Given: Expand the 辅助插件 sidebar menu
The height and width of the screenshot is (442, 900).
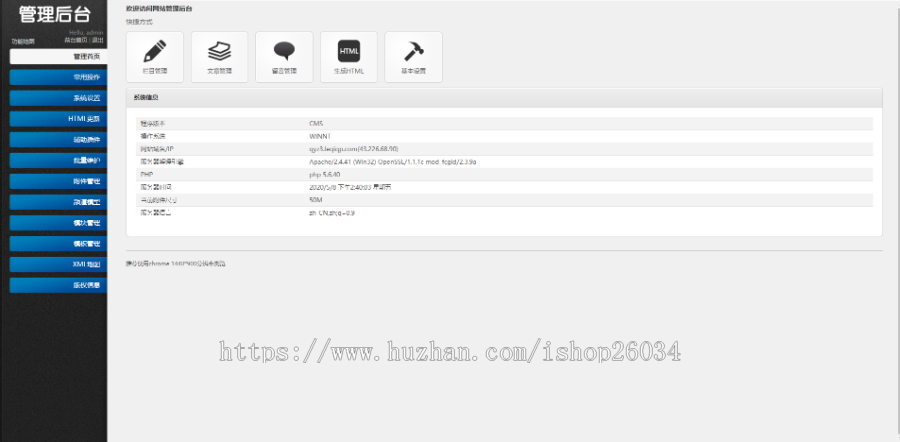Looking at the screenshot, I should pos(59,139).
